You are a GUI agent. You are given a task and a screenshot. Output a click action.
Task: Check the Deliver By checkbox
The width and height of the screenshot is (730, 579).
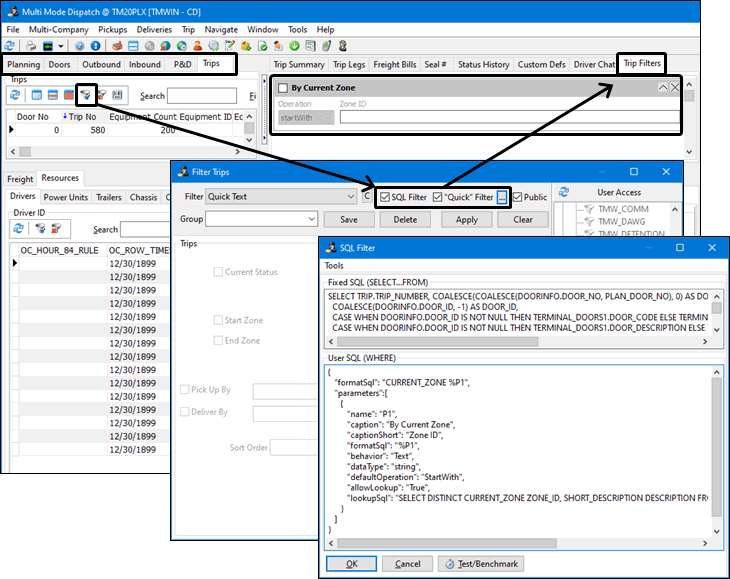184,412
